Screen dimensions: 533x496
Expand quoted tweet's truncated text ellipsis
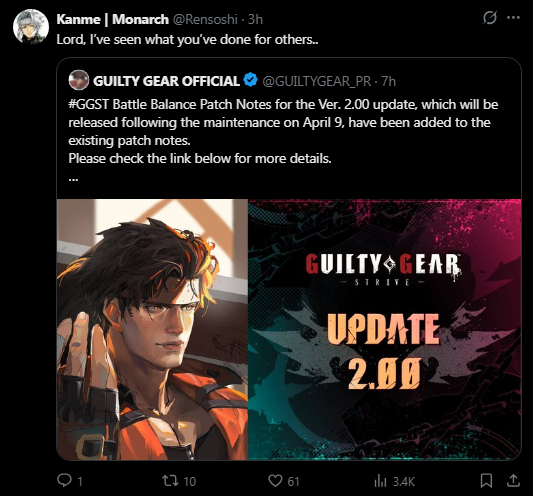pos(73,178)
